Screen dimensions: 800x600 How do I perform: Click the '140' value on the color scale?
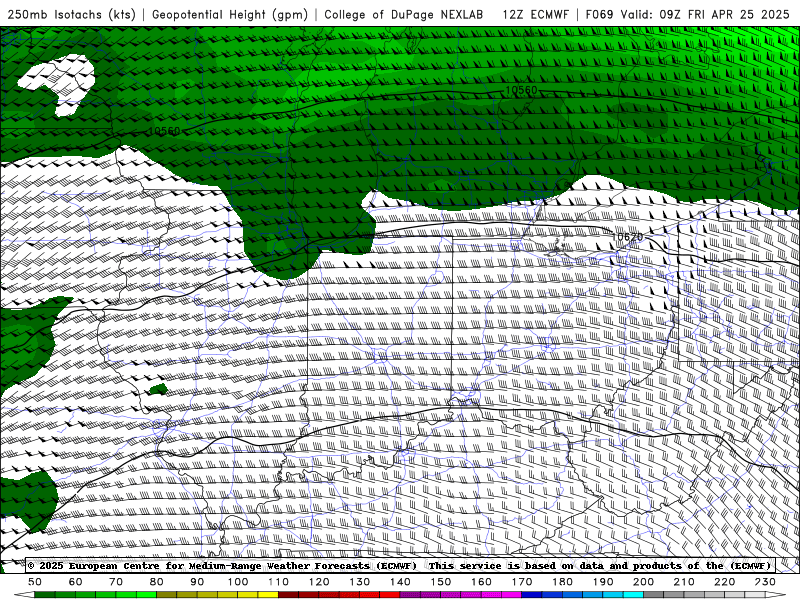point(400,582)
